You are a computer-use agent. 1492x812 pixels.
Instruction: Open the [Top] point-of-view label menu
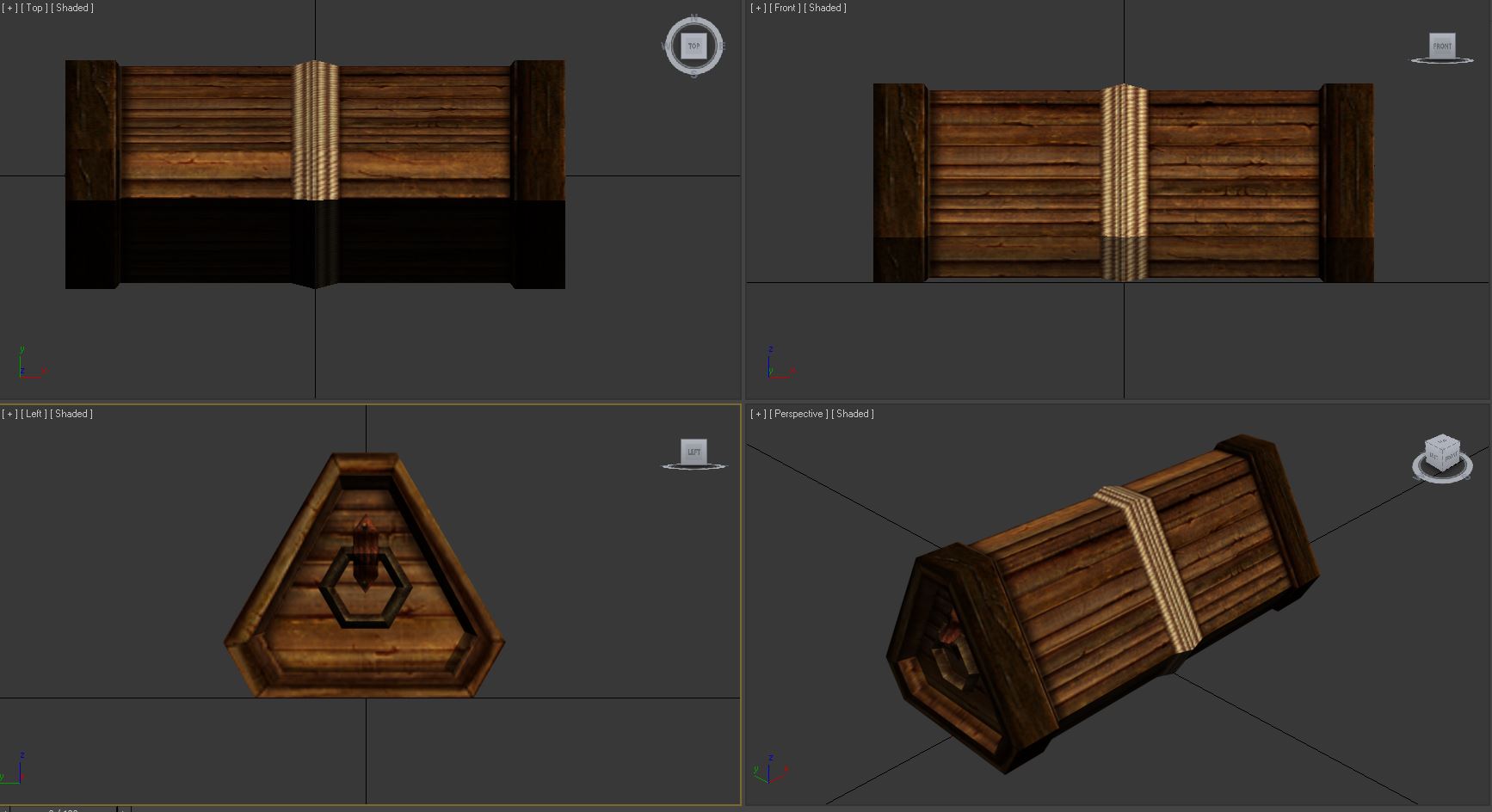[x=34, y=8]
